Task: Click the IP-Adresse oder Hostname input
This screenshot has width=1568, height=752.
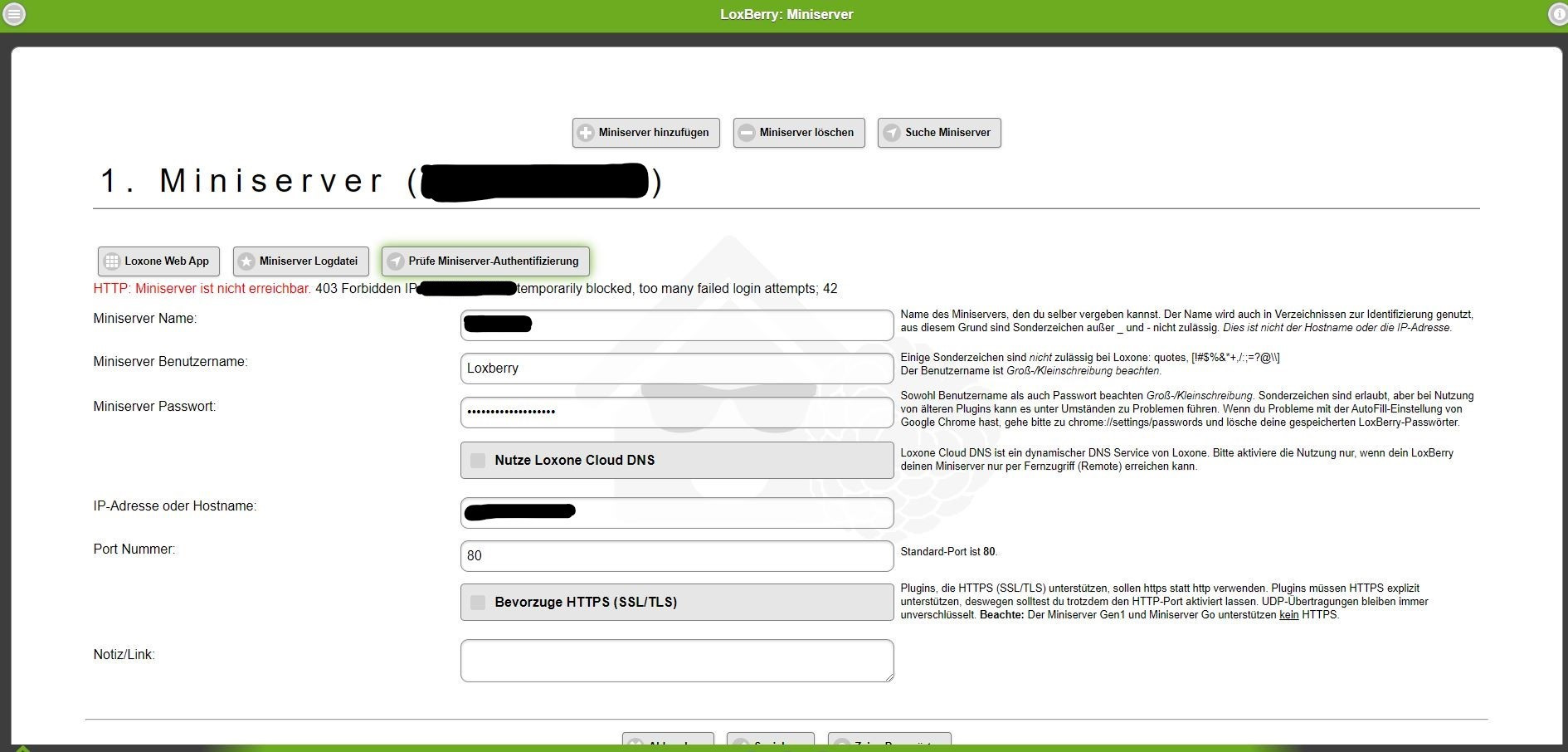Action: point(677,513)
